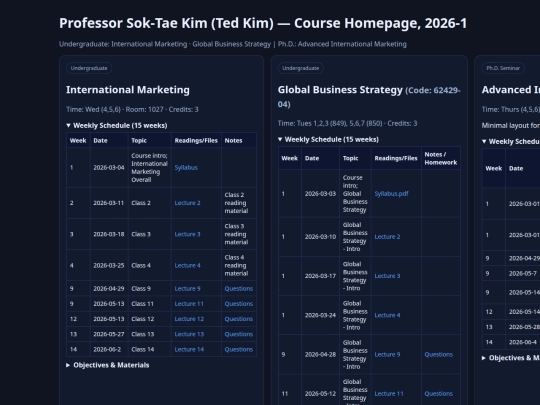Click date cell 2026-05-27
This screenshot has width=540, height=405.
[x=109, y=334]
